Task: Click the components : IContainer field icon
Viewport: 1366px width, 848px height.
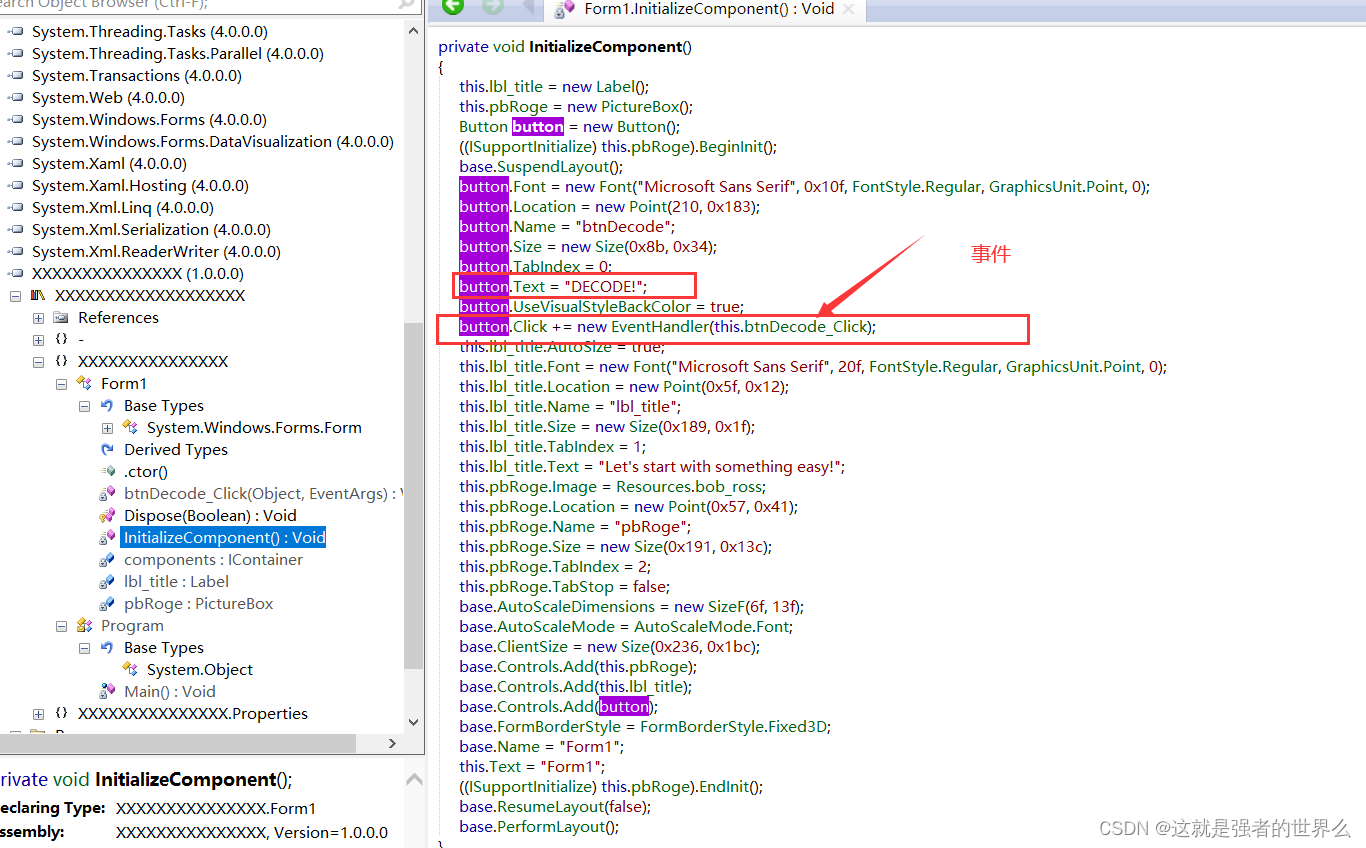Action: [x=108, y=560]
